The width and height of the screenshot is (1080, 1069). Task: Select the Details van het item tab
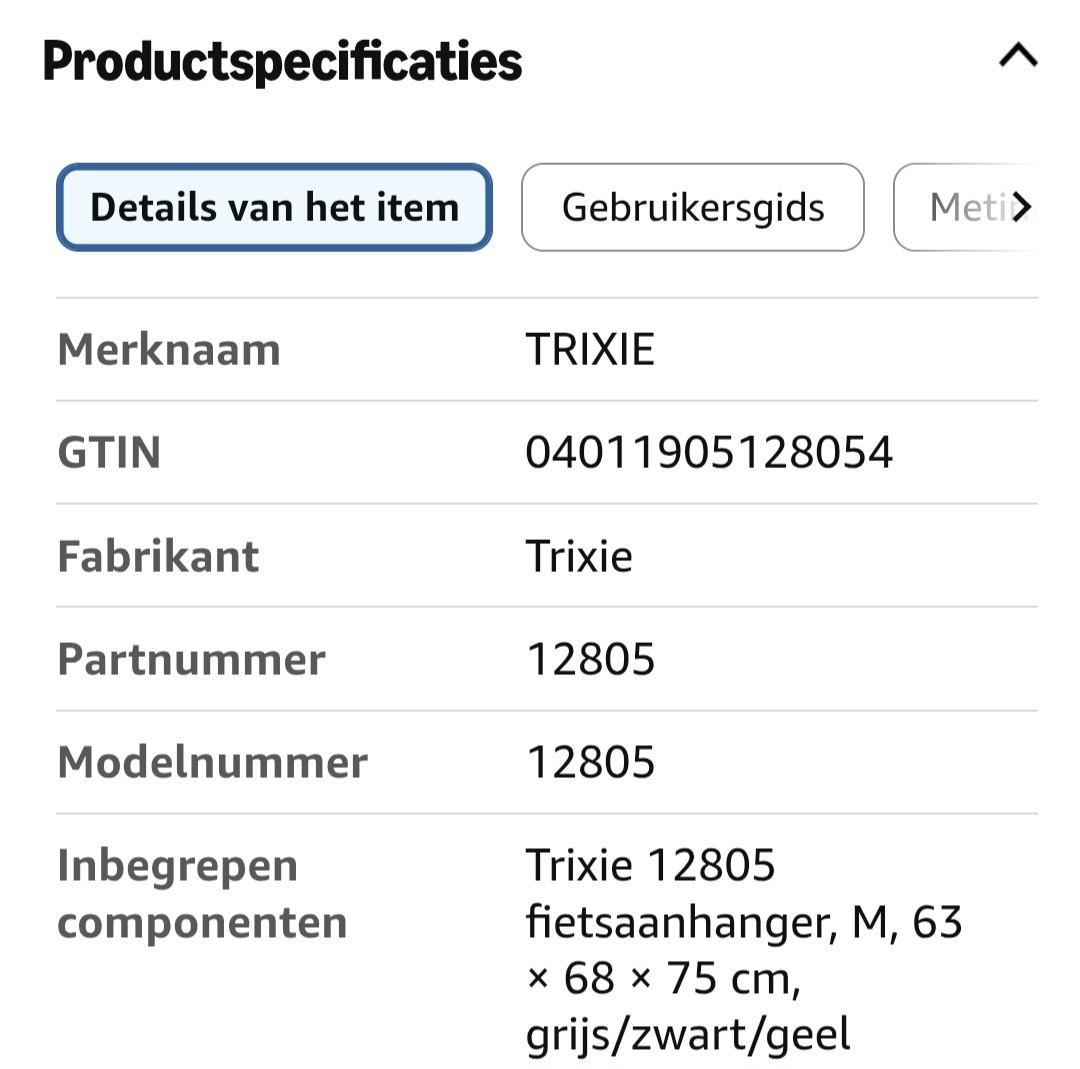coord(274,207)
